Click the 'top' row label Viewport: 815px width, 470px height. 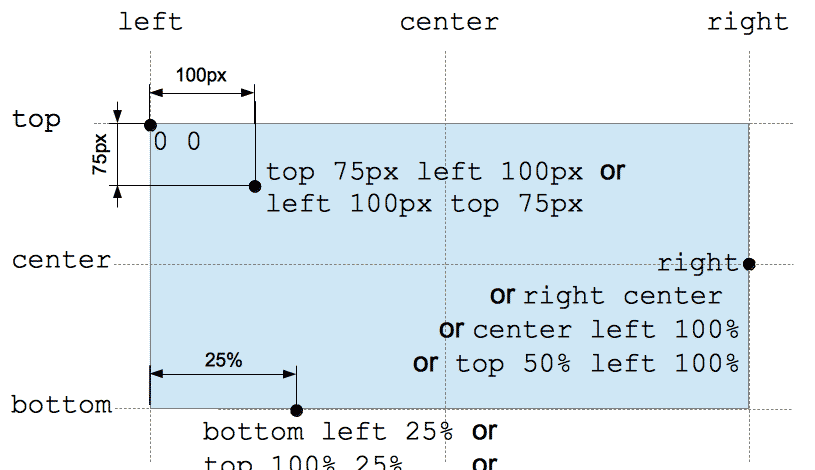[x=36, y=120]
